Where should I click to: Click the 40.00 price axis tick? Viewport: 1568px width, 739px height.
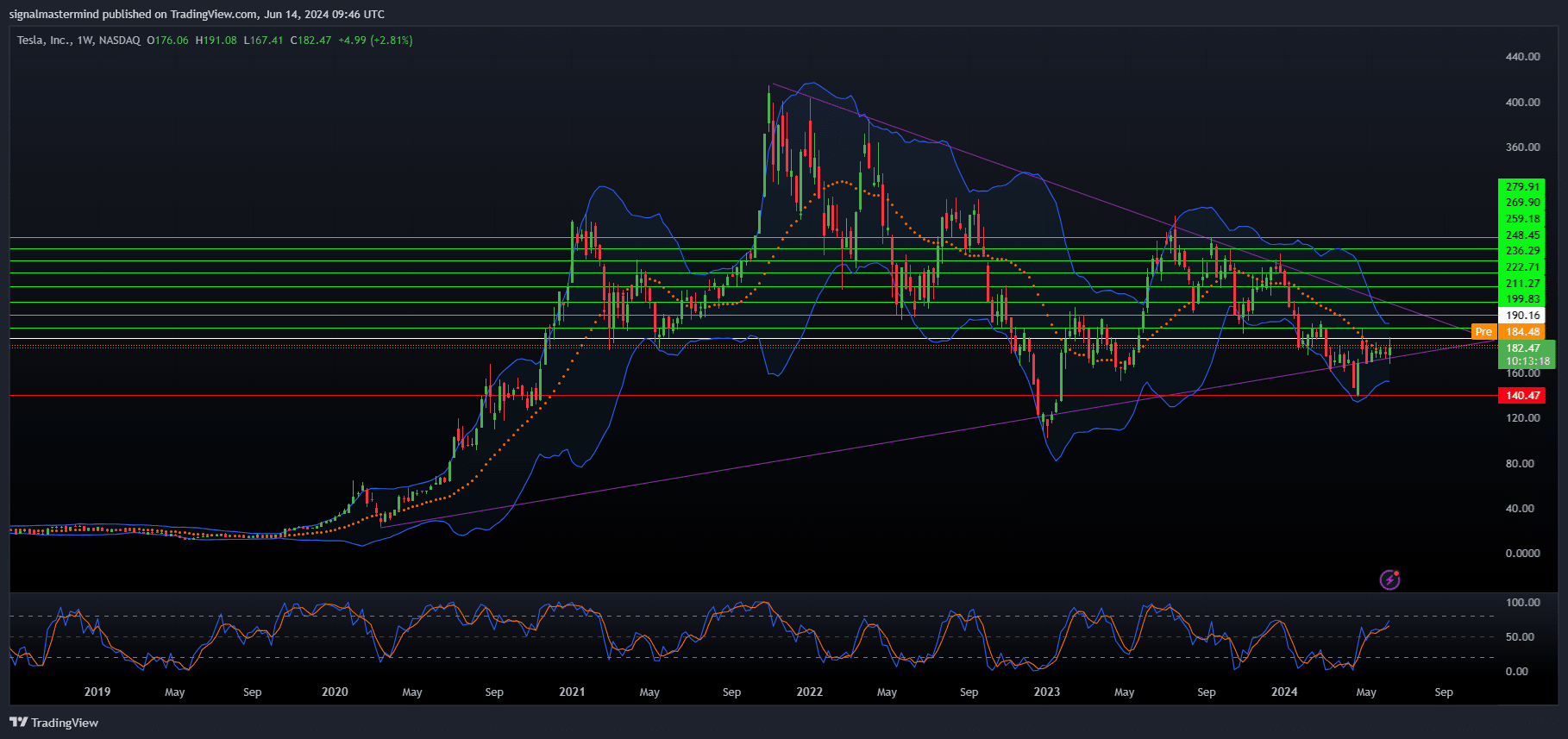pyautogui.click(x=1520, y=509)
